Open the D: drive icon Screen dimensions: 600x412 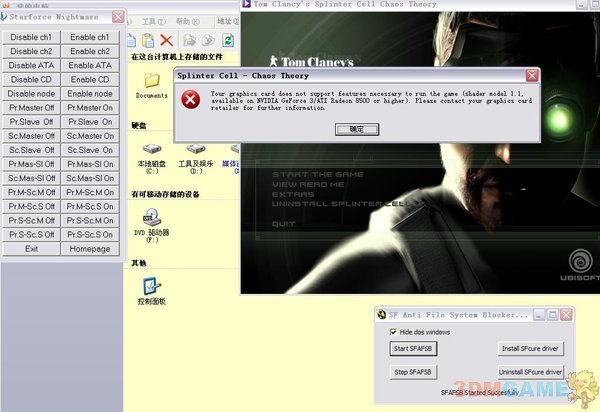(191, 150)
